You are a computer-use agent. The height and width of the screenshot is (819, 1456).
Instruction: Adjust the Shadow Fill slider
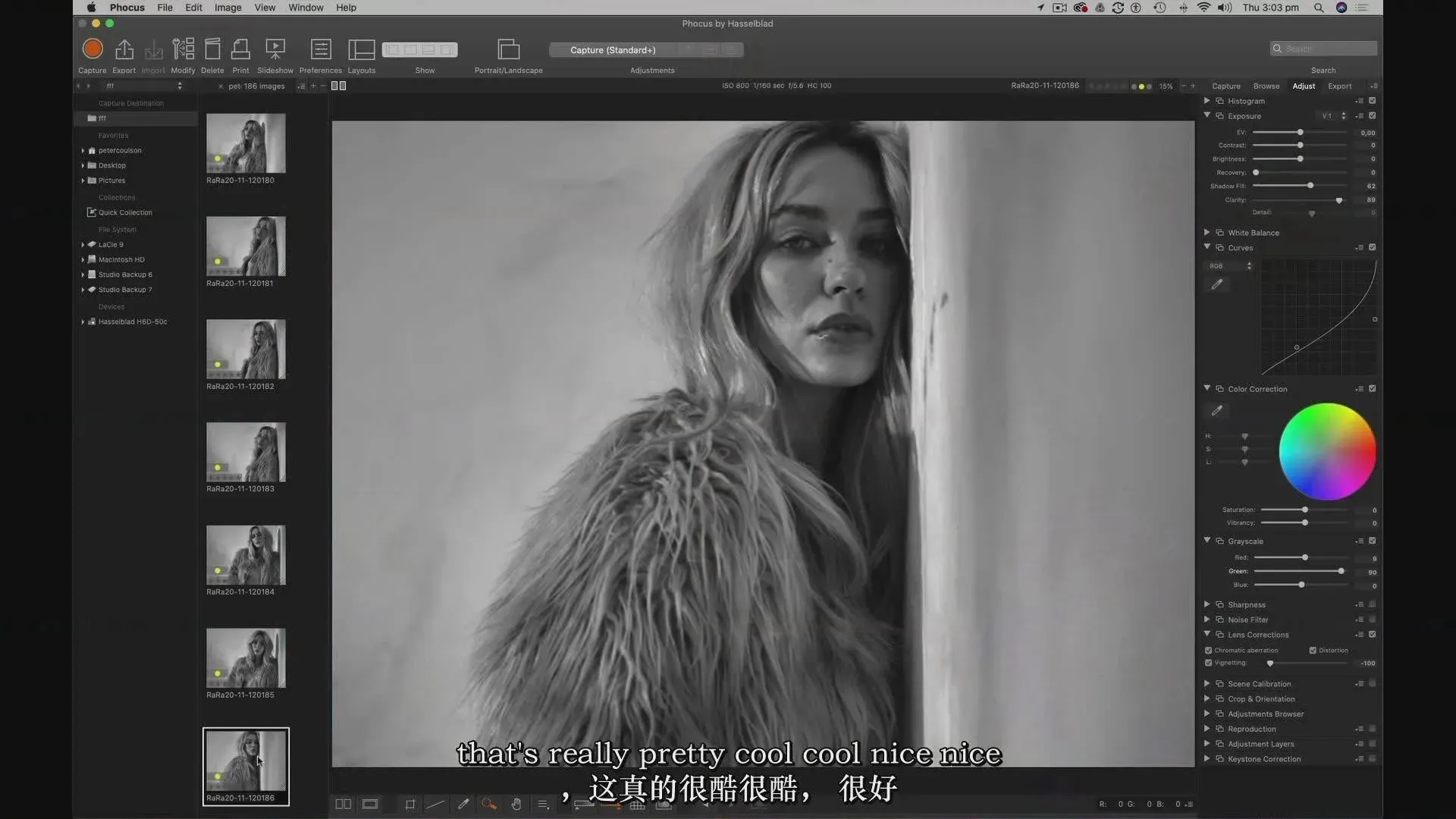pyautogui.click(x=1310, y=186)
